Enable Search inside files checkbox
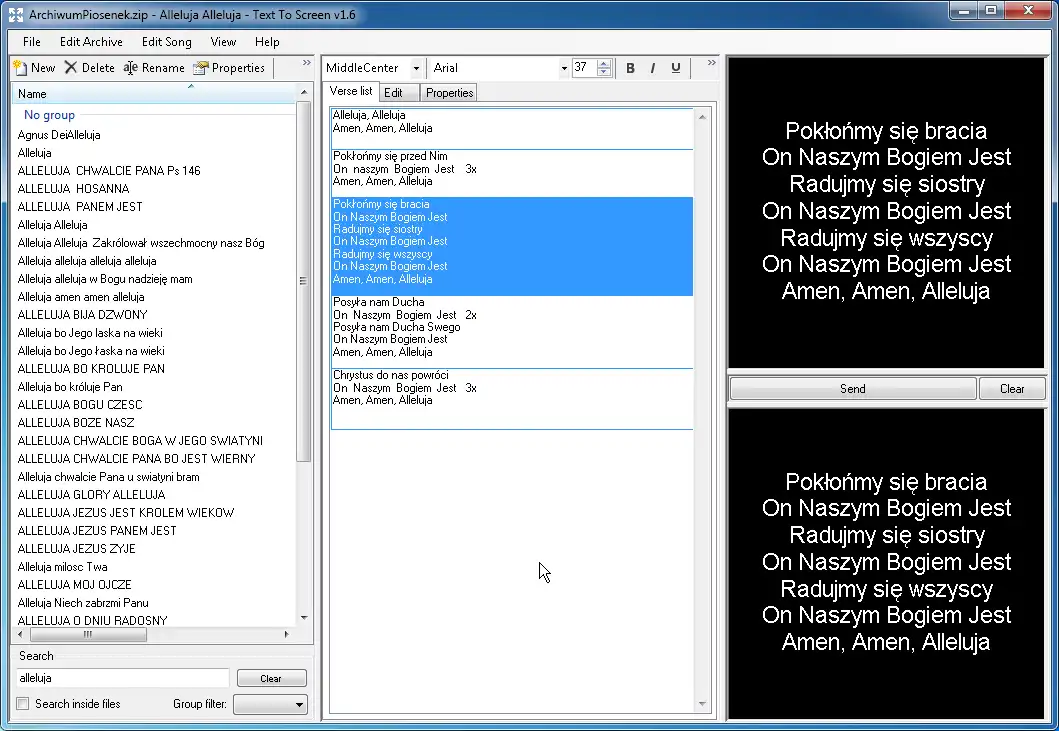 point(23,703)
